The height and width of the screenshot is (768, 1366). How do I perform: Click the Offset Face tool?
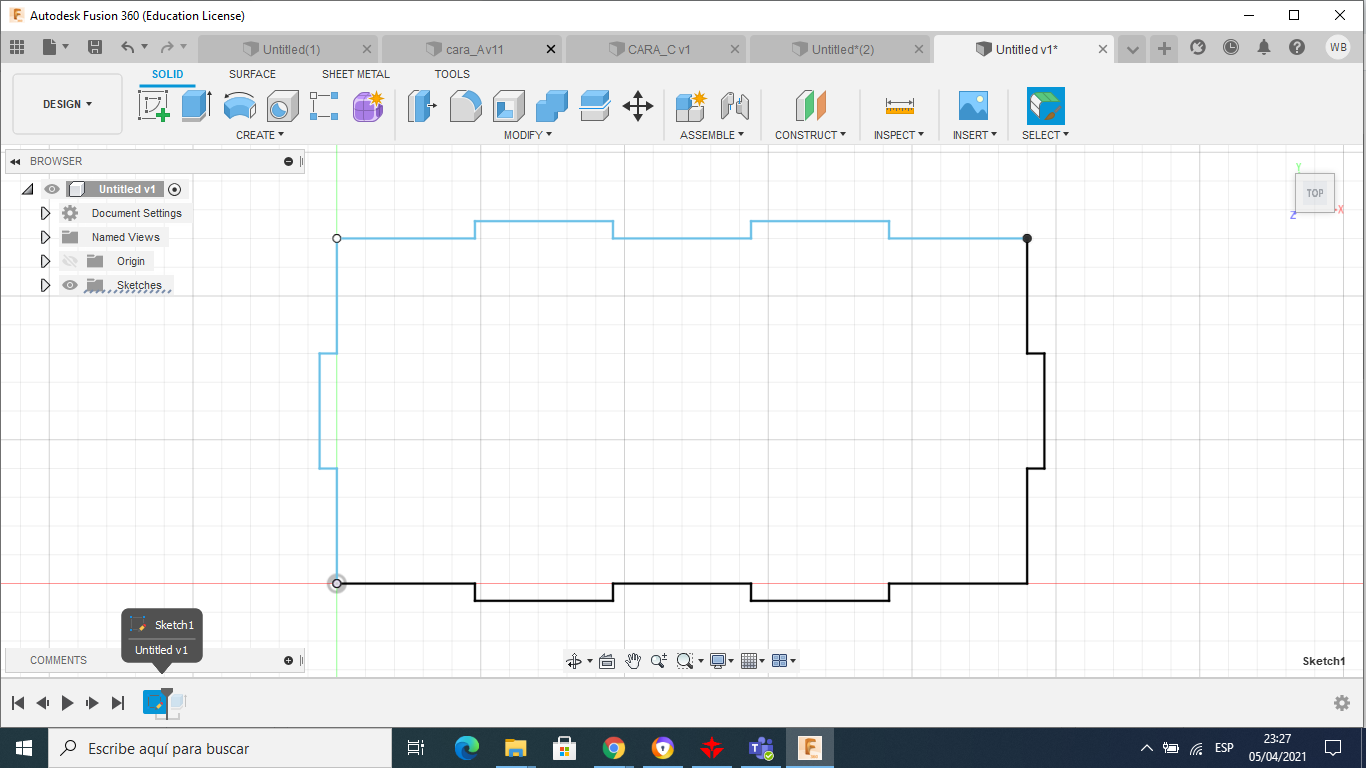595,105
